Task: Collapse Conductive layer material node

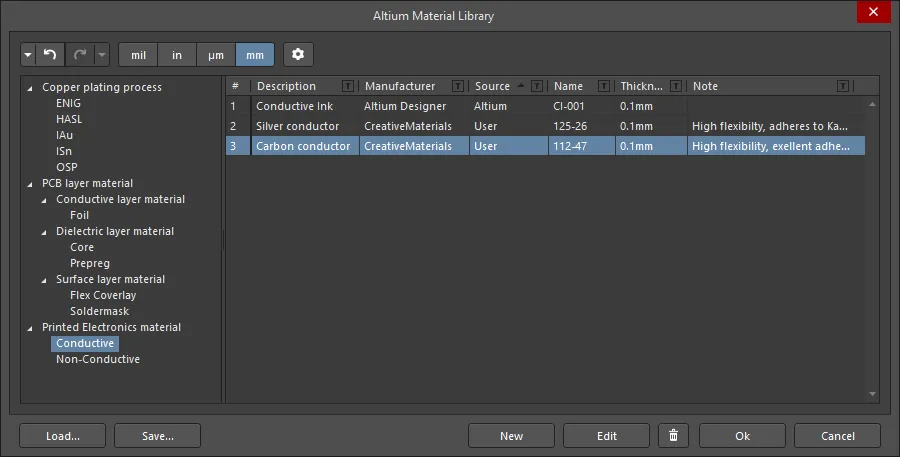Action: pos(44,200)
